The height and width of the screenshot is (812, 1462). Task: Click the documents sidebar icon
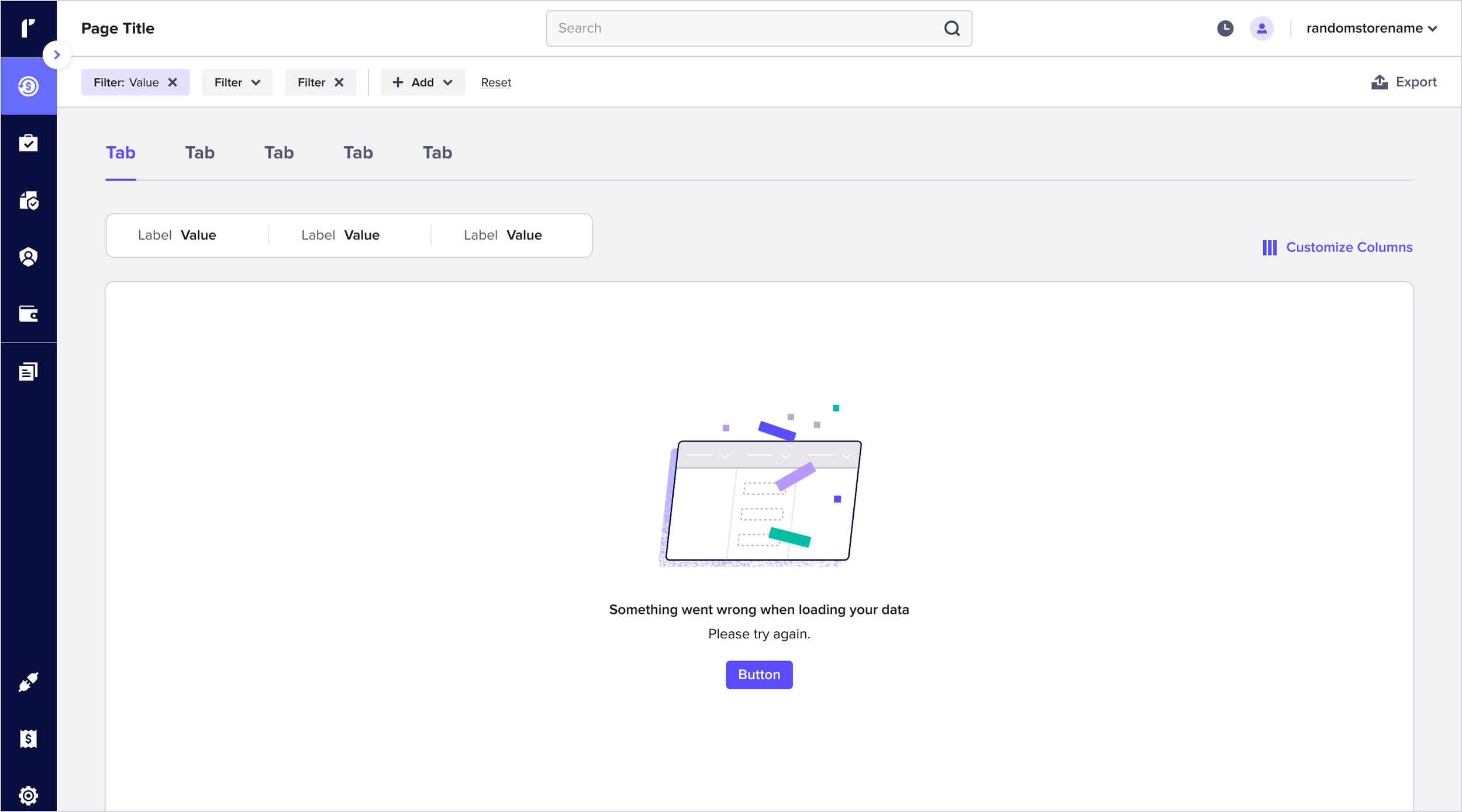28,371
